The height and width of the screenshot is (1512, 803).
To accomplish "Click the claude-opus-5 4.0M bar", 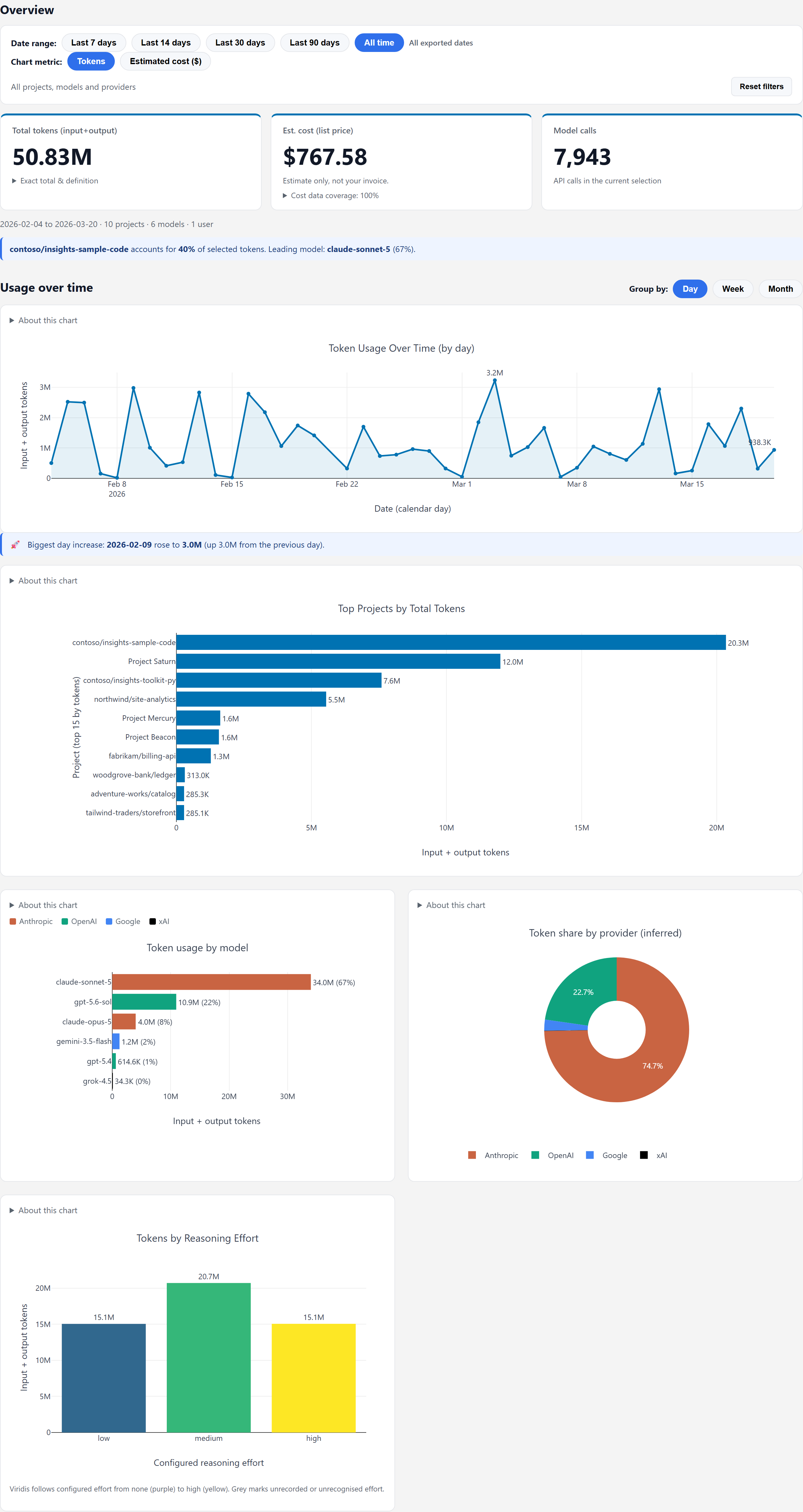I will click(x=124, y=1022).
